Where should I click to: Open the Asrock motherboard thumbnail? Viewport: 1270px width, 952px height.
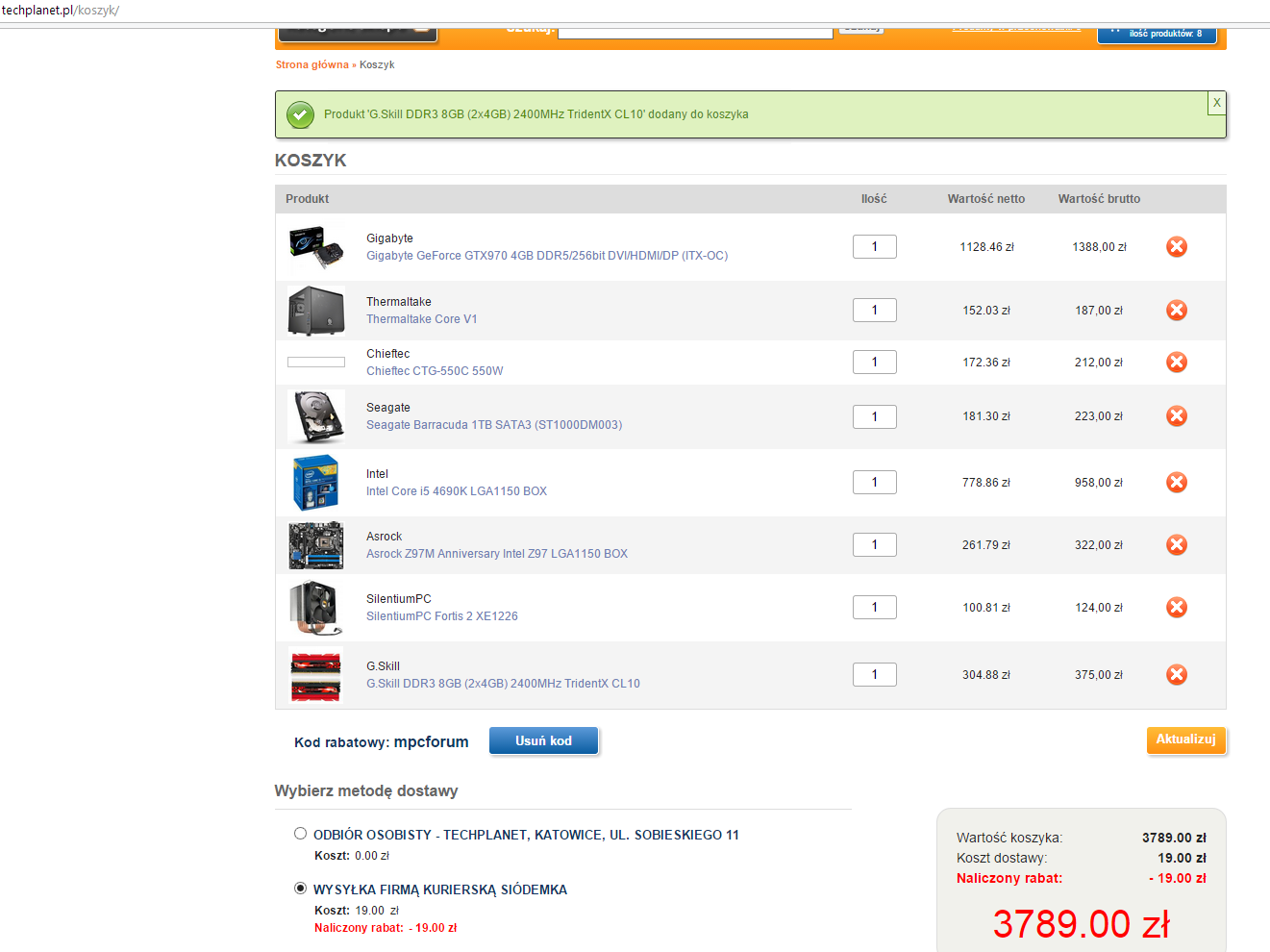316,545
